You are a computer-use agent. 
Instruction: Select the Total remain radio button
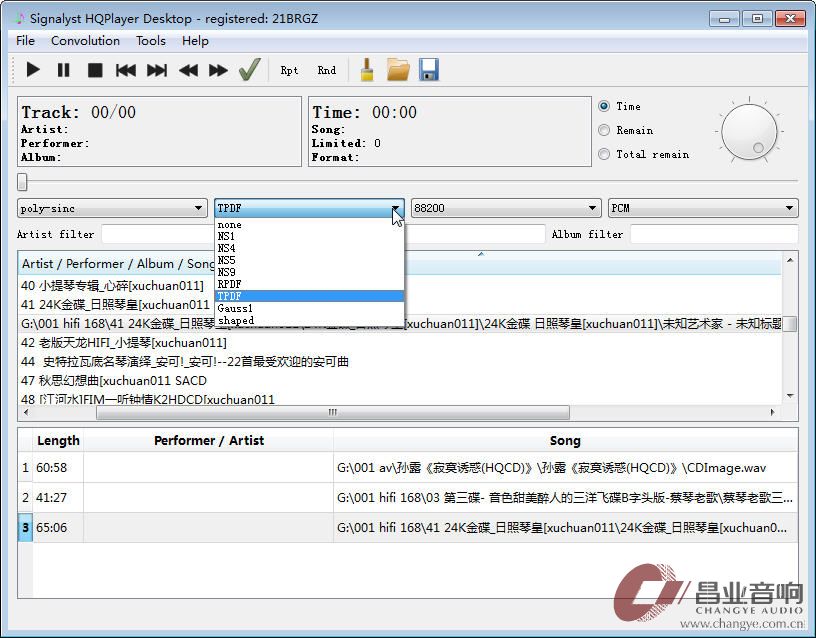(604, 154)
